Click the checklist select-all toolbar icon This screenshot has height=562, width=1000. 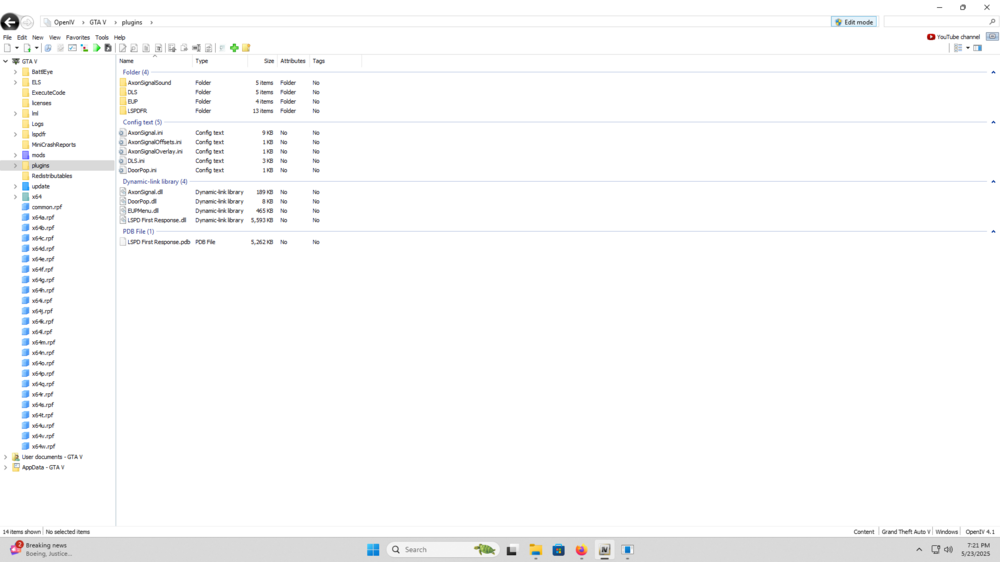tap(72, 48)
